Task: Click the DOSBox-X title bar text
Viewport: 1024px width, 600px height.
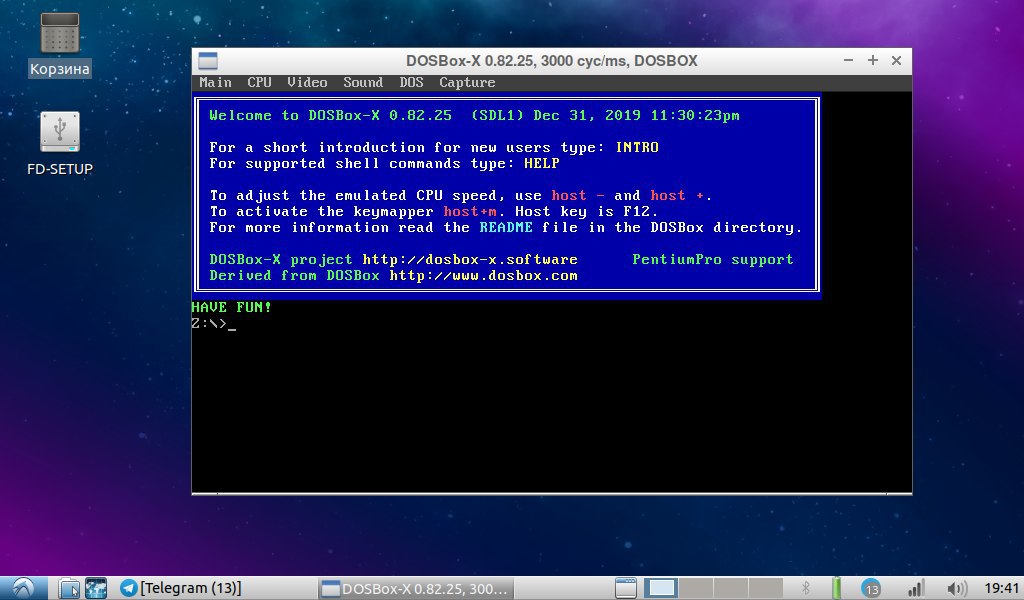Action: click(x=551, y=61)
